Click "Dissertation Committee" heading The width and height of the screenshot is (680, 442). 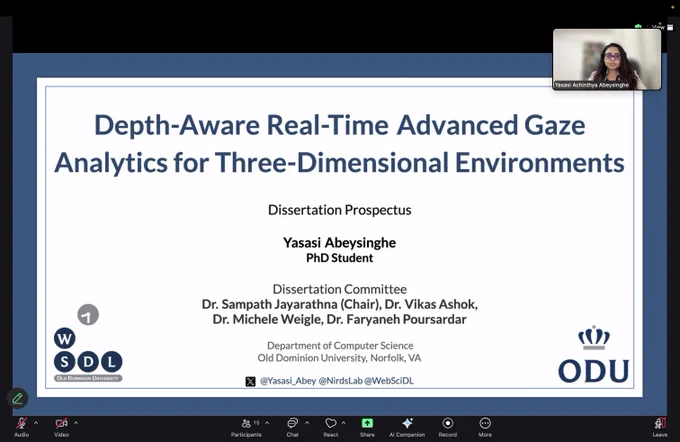click(340, 289)
